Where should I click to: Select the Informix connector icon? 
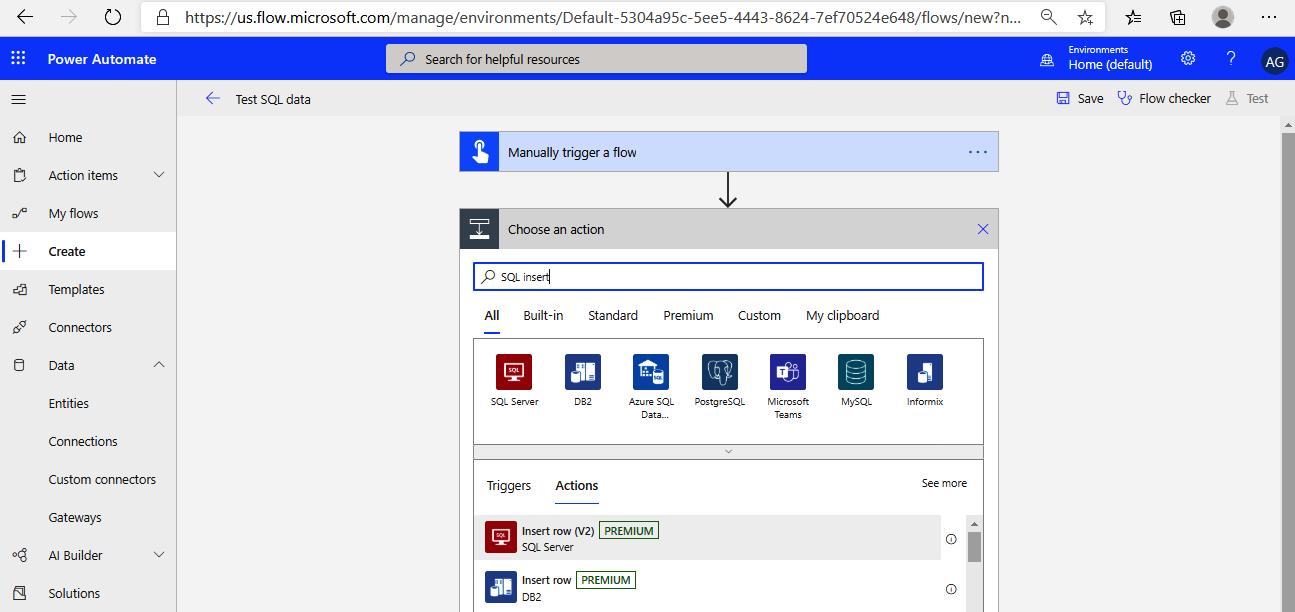point(925,372)
